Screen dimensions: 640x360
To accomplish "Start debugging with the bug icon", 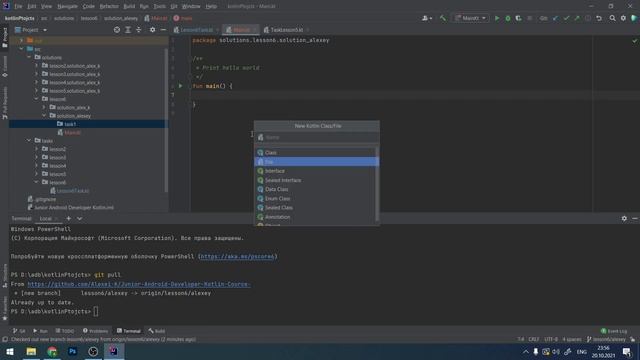I will pyautogui.click(x=508, y=18).
